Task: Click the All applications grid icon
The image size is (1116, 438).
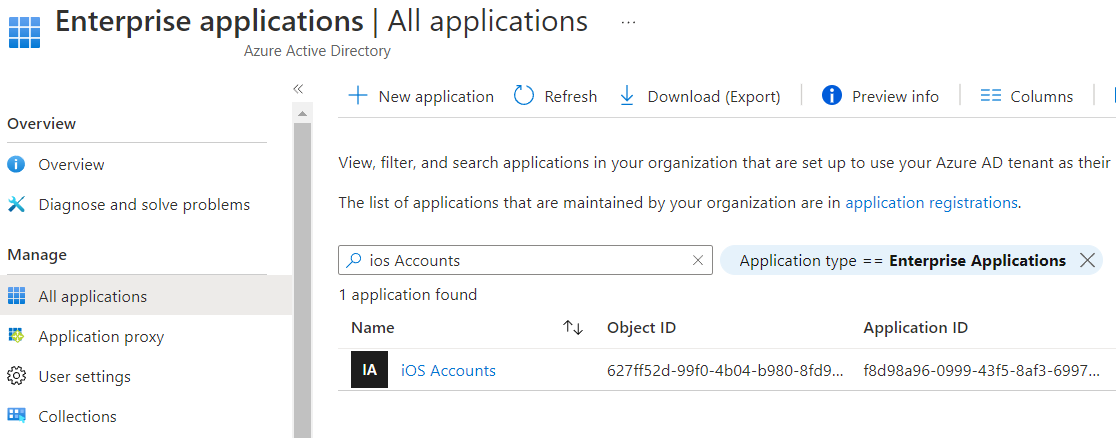Action: 16,296
